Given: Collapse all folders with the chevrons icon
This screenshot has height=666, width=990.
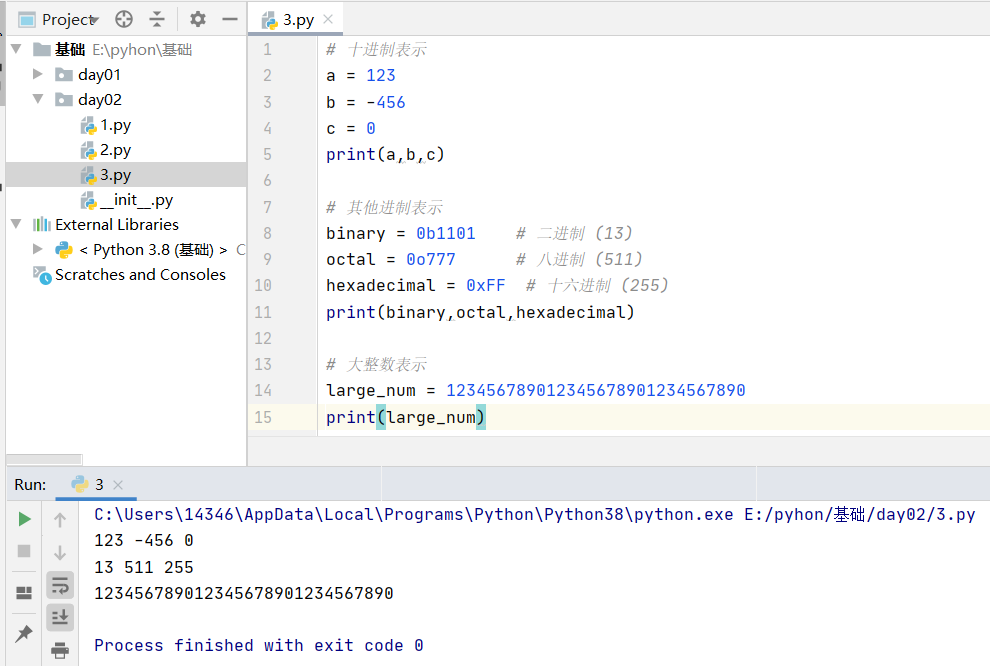Looking at the screenshot, I should (158, 18).
